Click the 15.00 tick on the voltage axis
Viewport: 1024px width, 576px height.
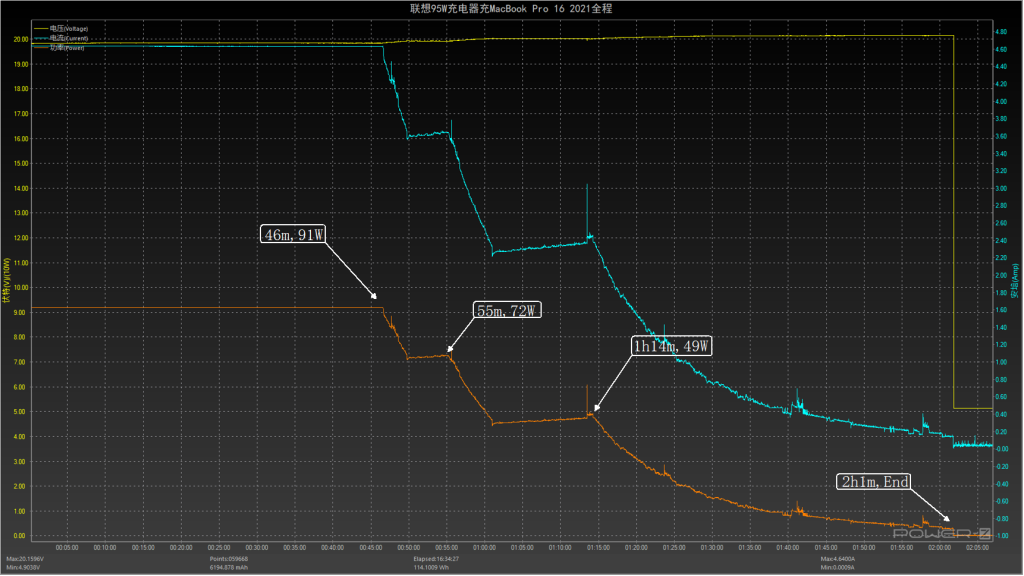pyautogui.click(x=21, y=164)
